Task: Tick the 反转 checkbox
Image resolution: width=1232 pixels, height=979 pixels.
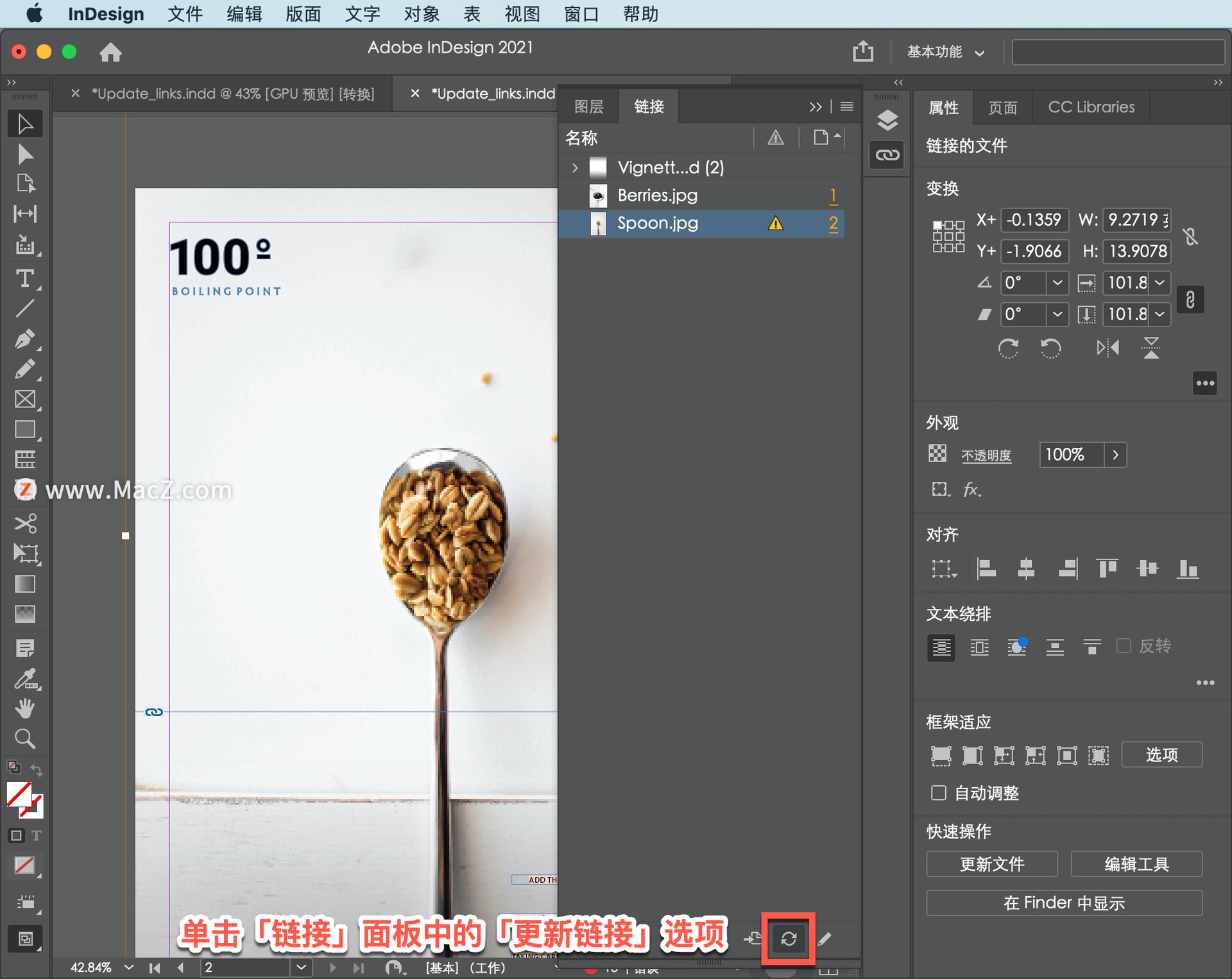Action: tap(1124, 645)
